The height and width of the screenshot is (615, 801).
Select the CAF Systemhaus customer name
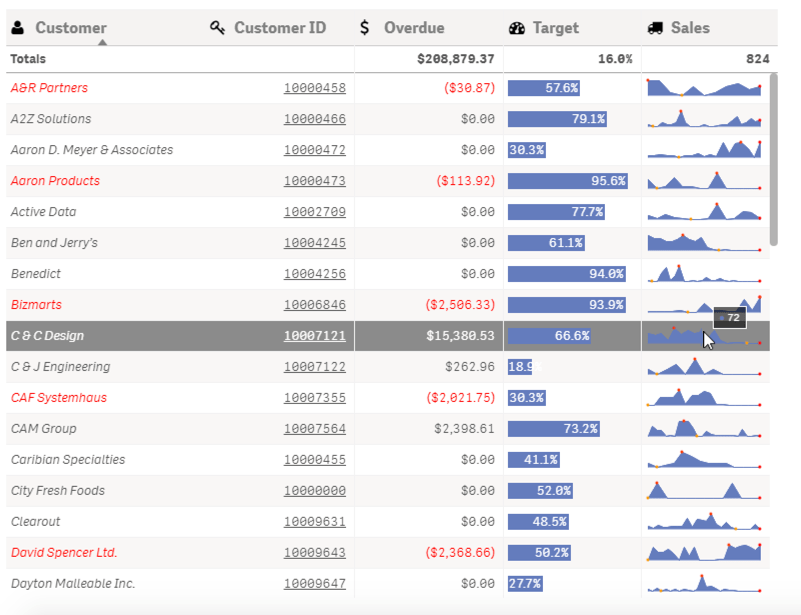click(x=59, y=398)
